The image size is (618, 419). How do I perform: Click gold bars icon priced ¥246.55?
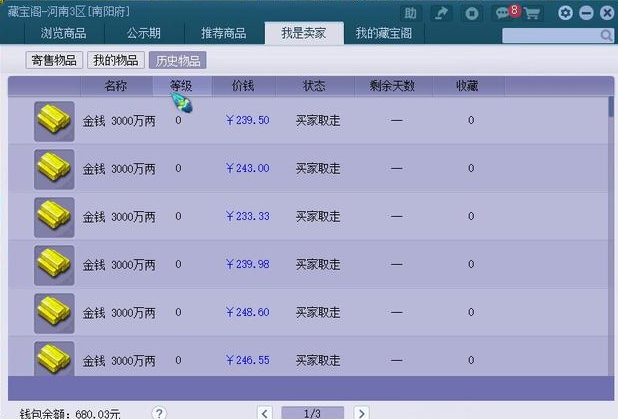54,358
